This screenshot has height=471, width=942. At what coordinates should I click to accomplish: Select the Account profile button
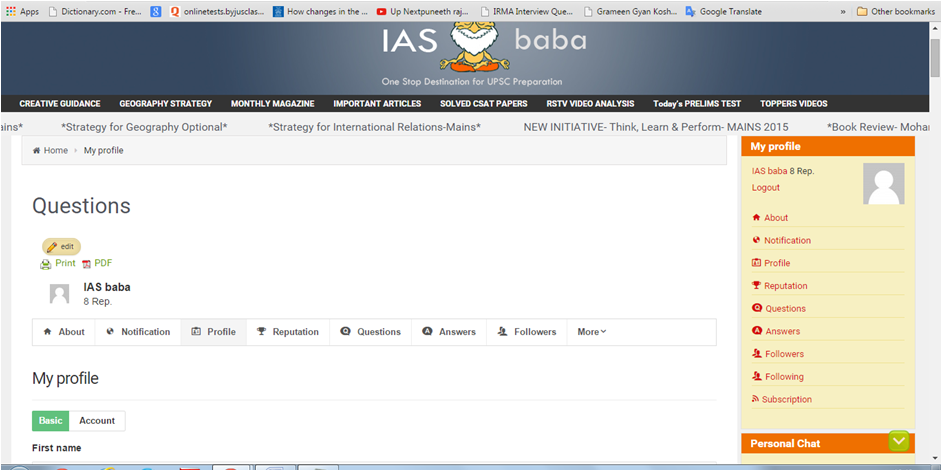click(97, 421)
